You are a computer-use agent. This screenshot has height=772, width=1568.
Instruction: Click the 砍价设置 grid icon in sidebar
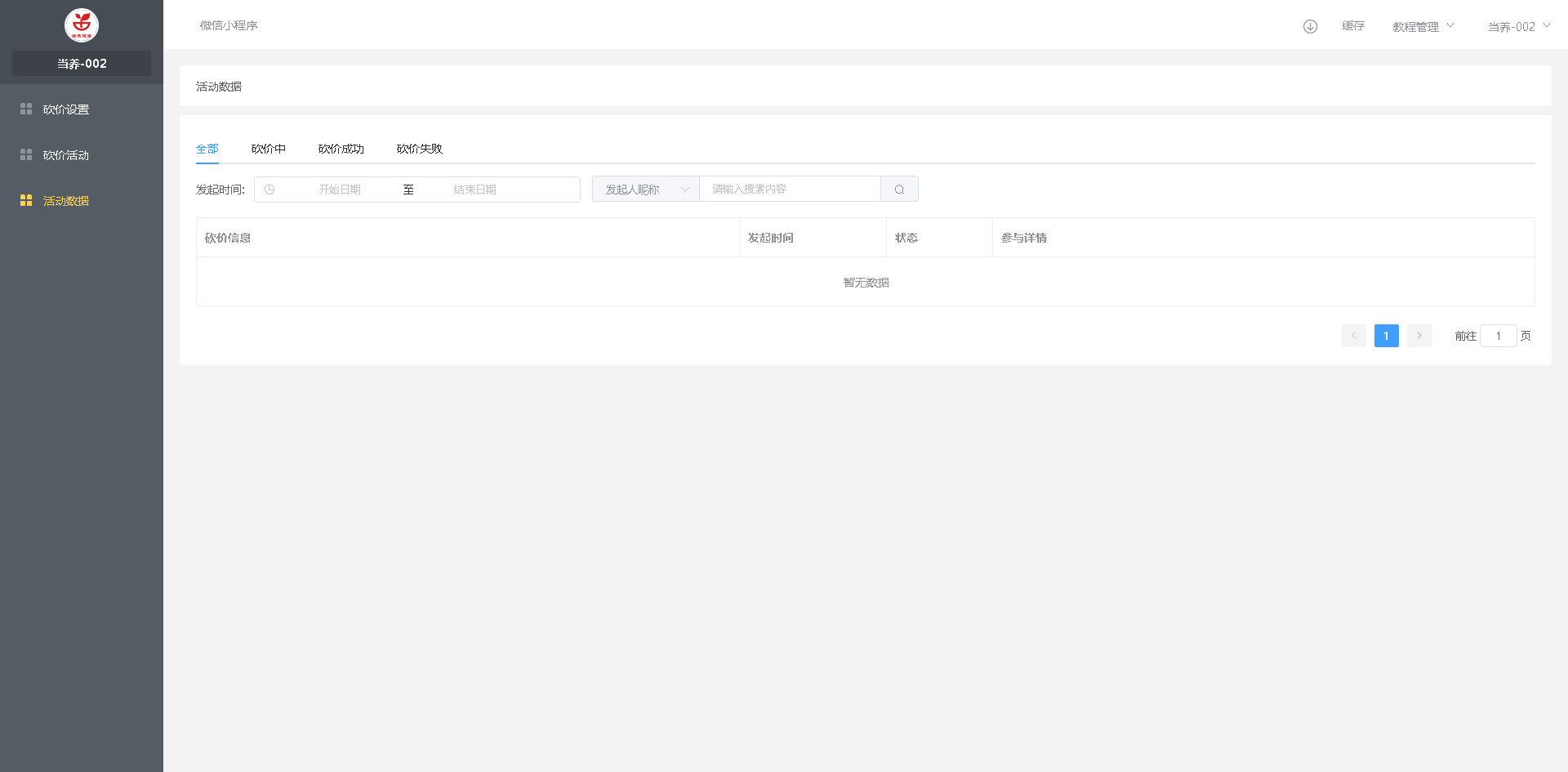[26, 109]
